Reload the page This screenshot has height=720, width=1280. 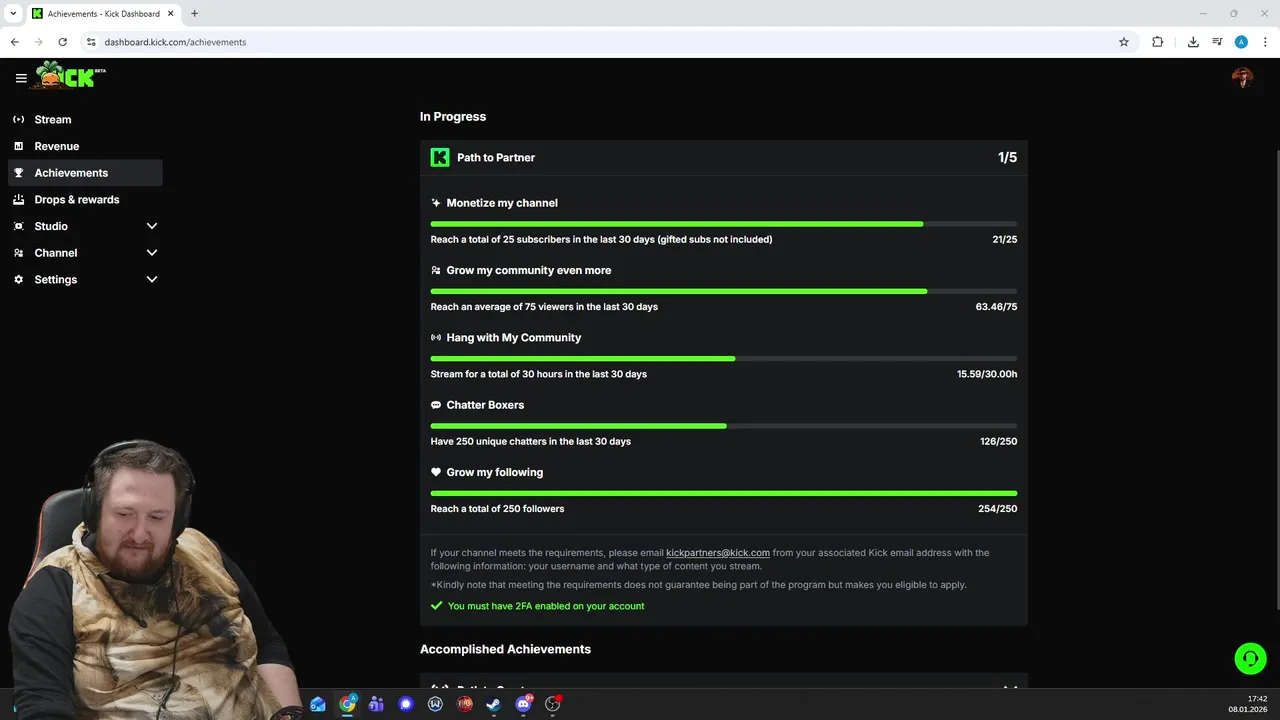tap(63, 42)
